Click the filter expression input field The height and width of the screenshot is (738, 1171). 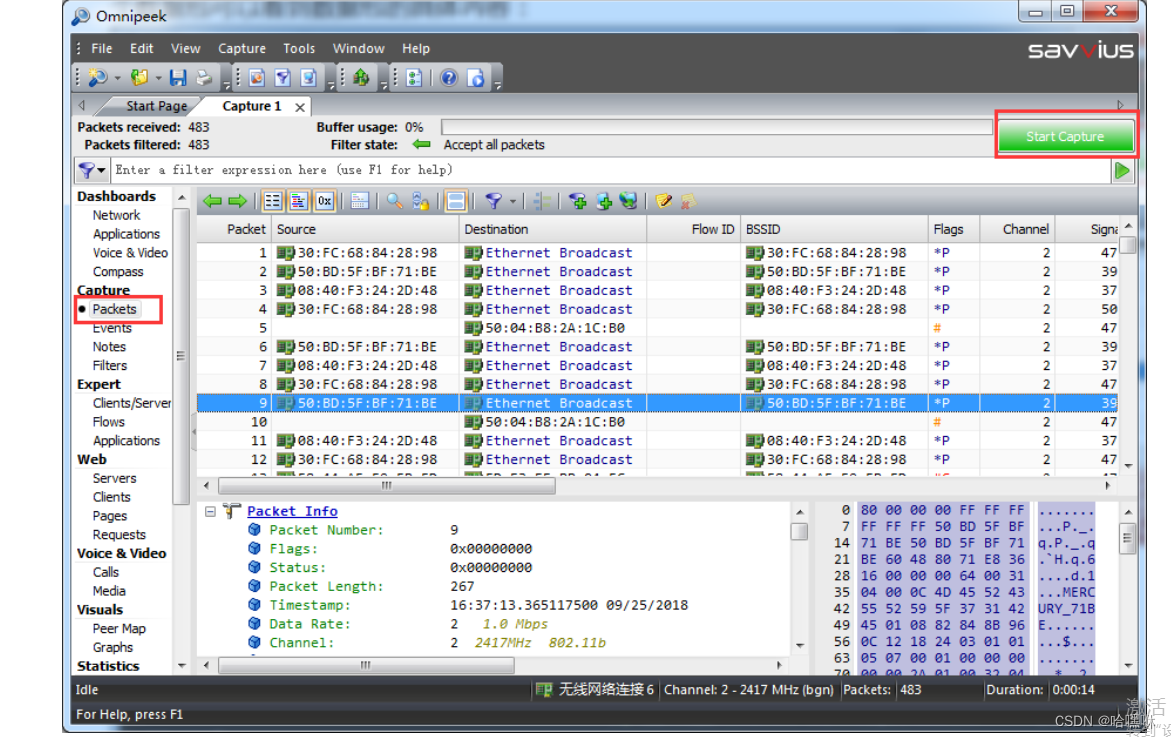pyautogui.click(x=609, y=170)
